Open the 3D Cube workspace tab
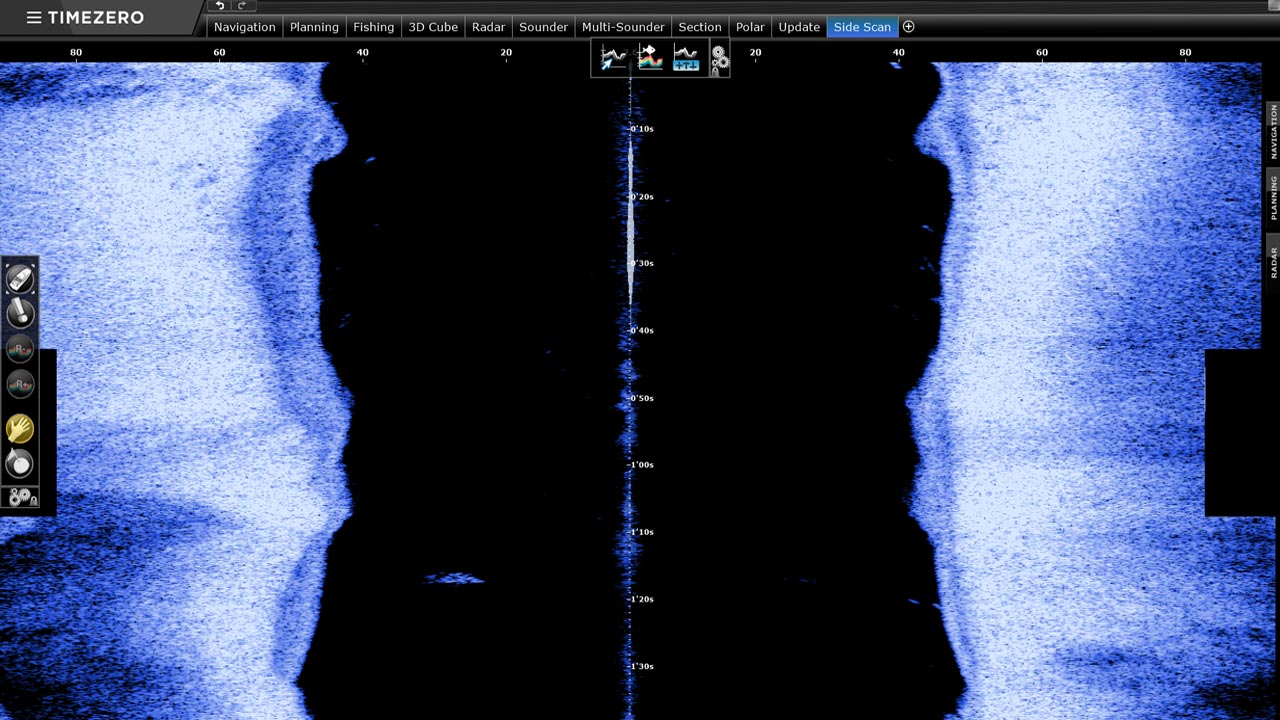The height and width of the screenshot is (720, 1280). (x=433, y=27)
